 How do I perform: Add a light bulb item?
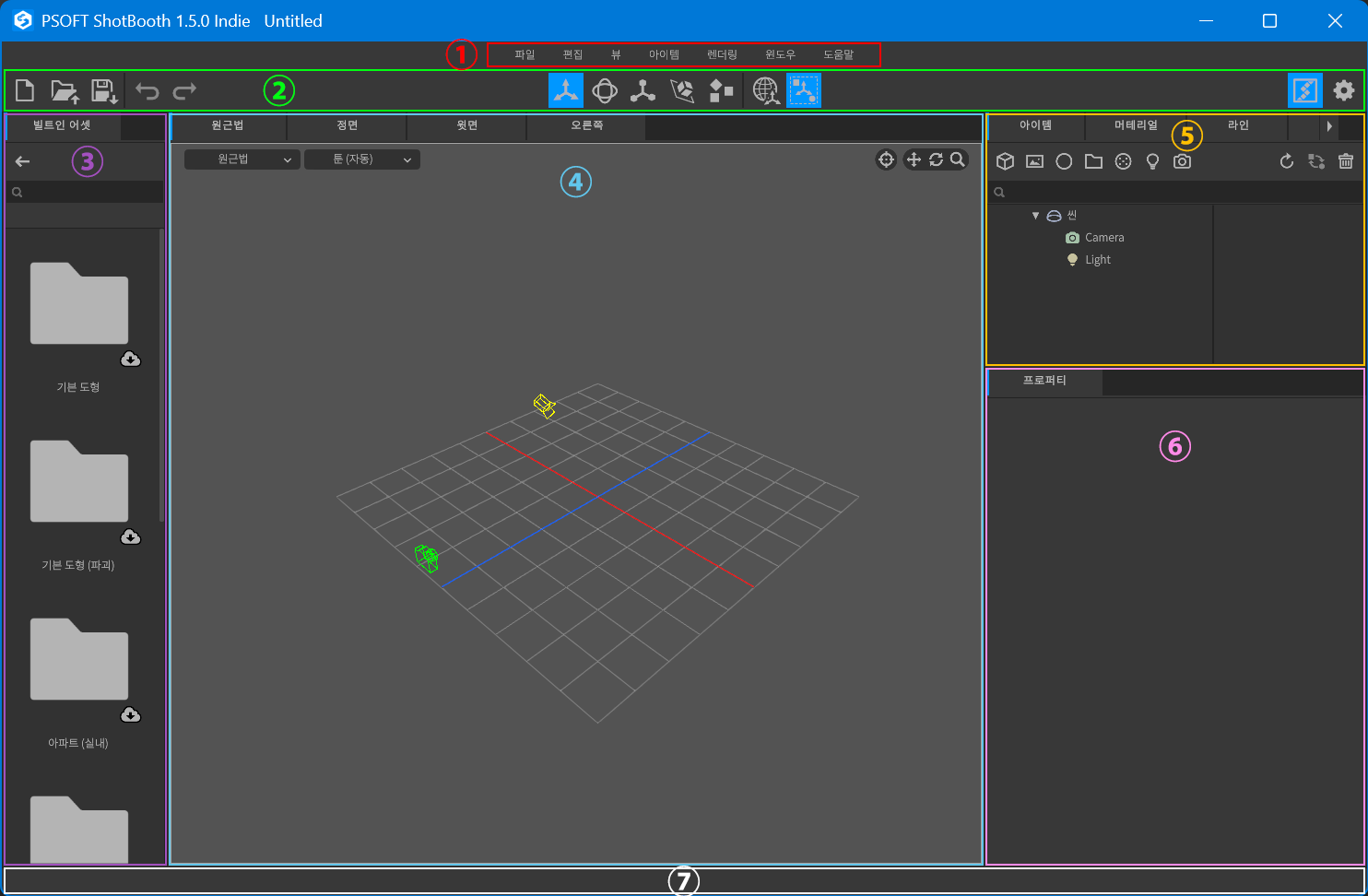pos(1152,161)
